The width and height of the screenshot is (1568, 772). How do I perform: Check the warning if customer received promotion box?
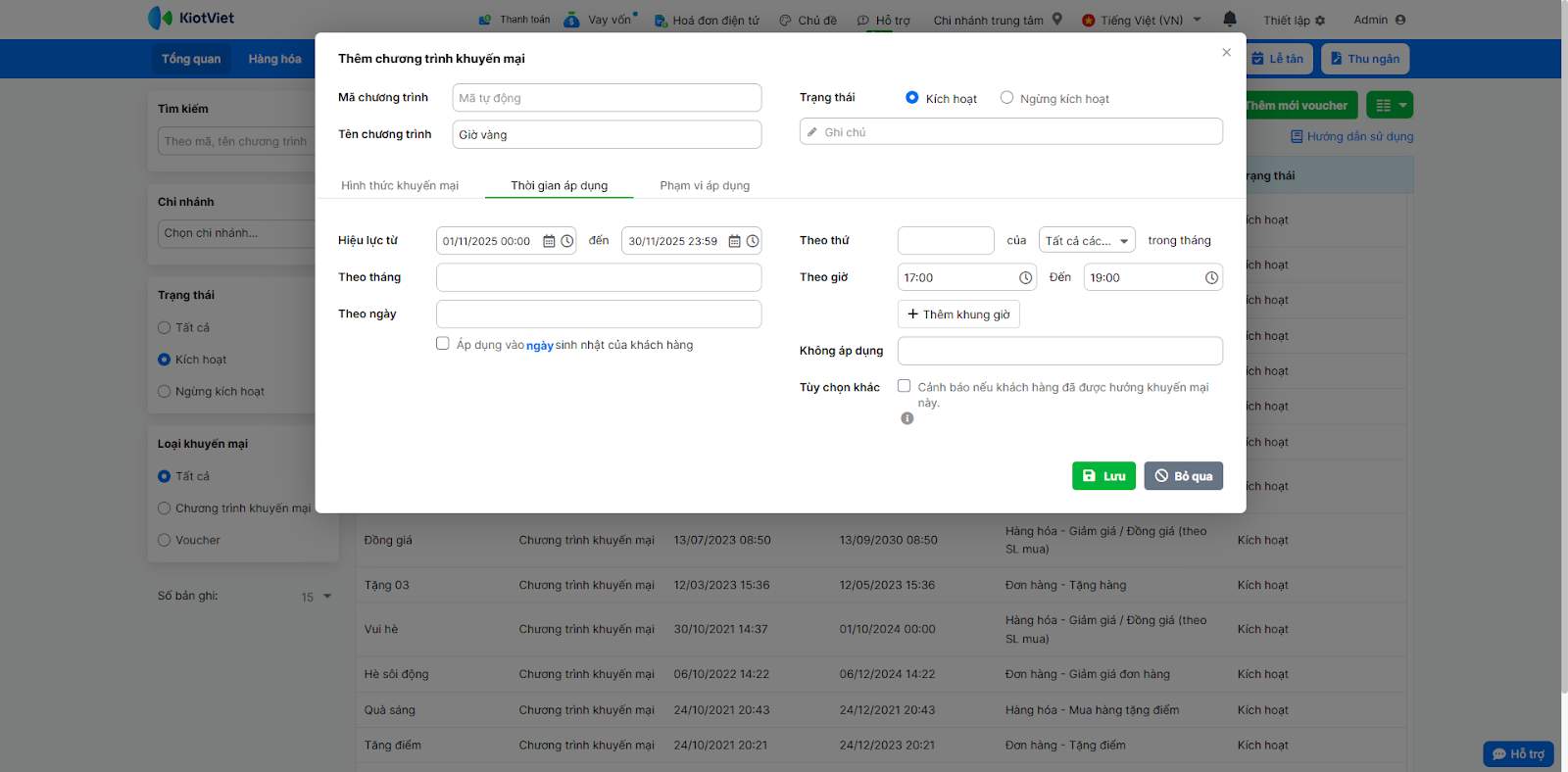coord(905,386)
